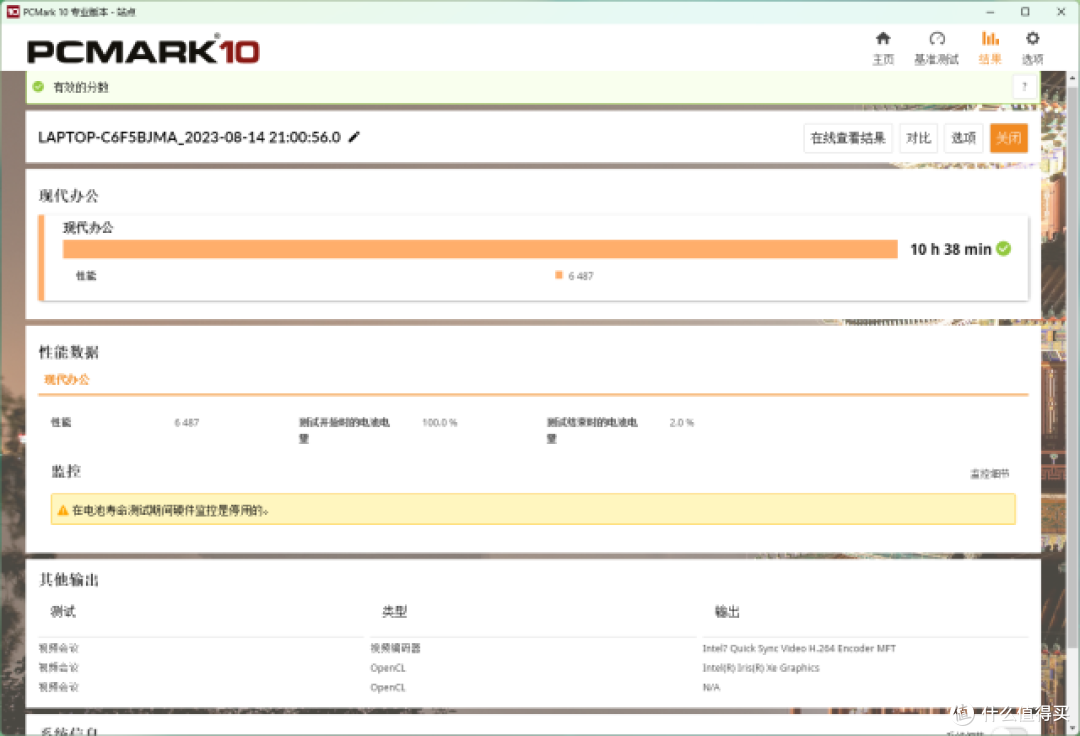Click the warning triangle in the monitoring notice
The width and height of the screenshot is (1080, 736).
[x=63, y=510]
